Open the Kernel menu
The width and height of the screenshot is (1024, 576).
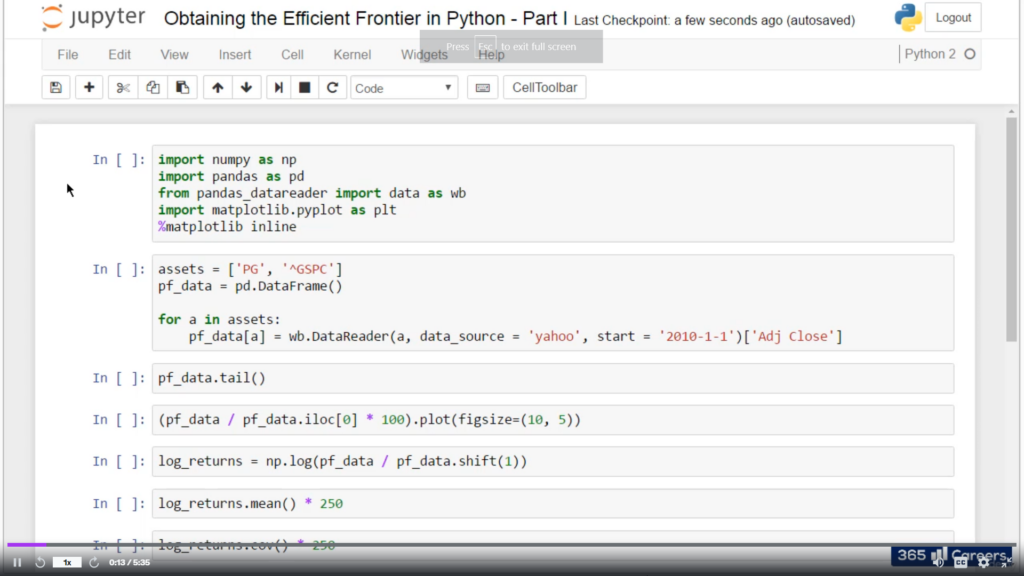pos(352,55)
